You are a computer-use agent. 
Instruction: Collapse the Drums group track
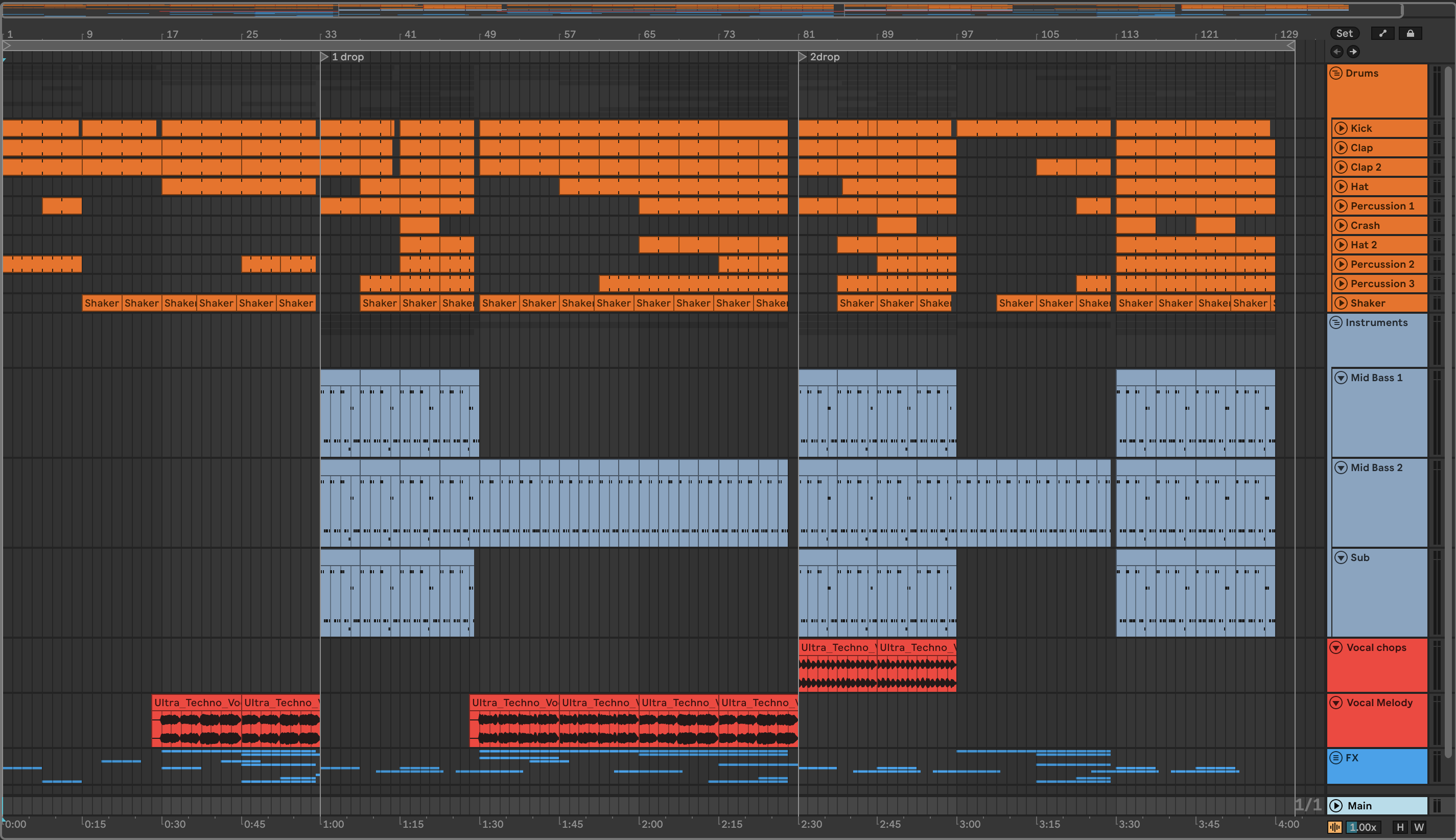pos(1336,73)
